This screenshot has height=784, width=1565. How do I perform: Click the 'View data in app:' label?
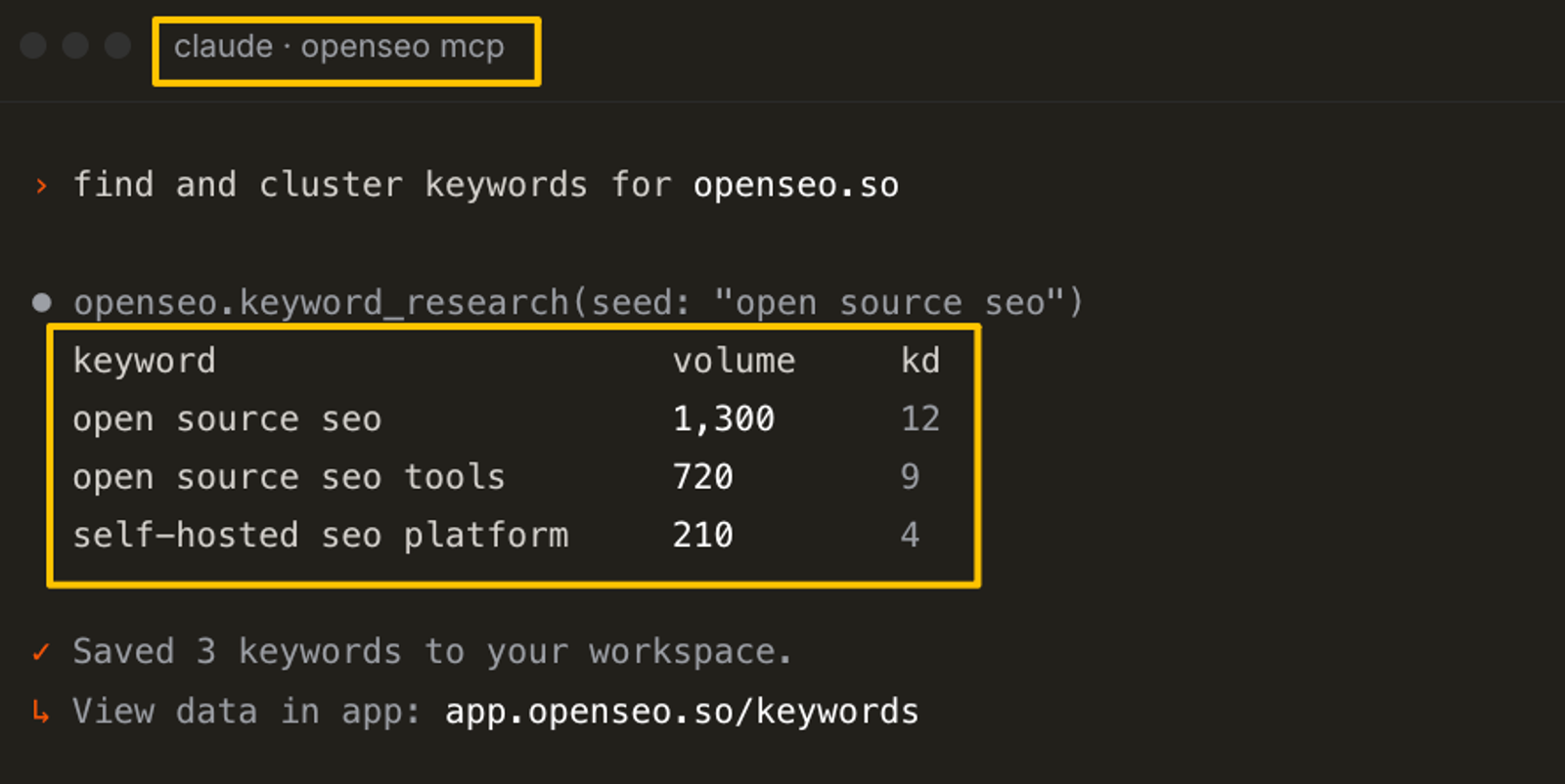(246, 712)
